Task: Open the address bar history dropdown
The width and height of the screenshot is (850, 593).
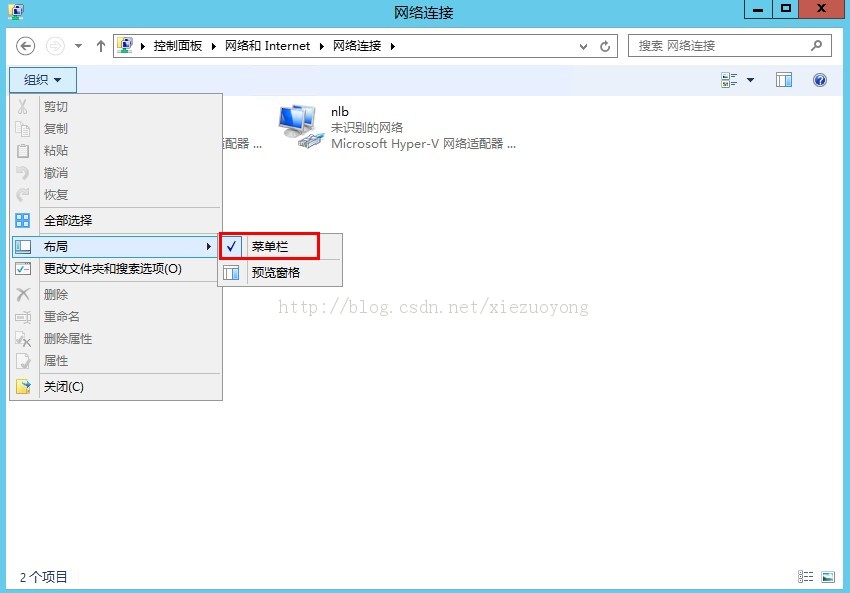Action: coord(583,47)
